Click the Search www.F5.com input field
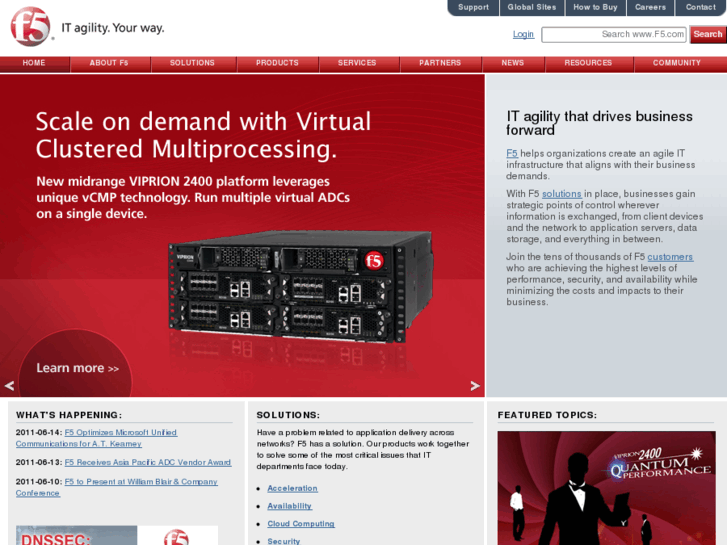 (614, 34)
